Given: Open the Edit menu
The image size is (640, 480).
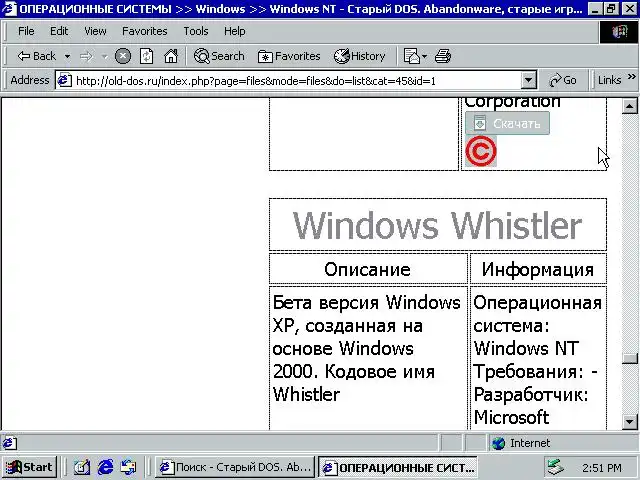Looking at the screenshot, I should click(59, 31).
